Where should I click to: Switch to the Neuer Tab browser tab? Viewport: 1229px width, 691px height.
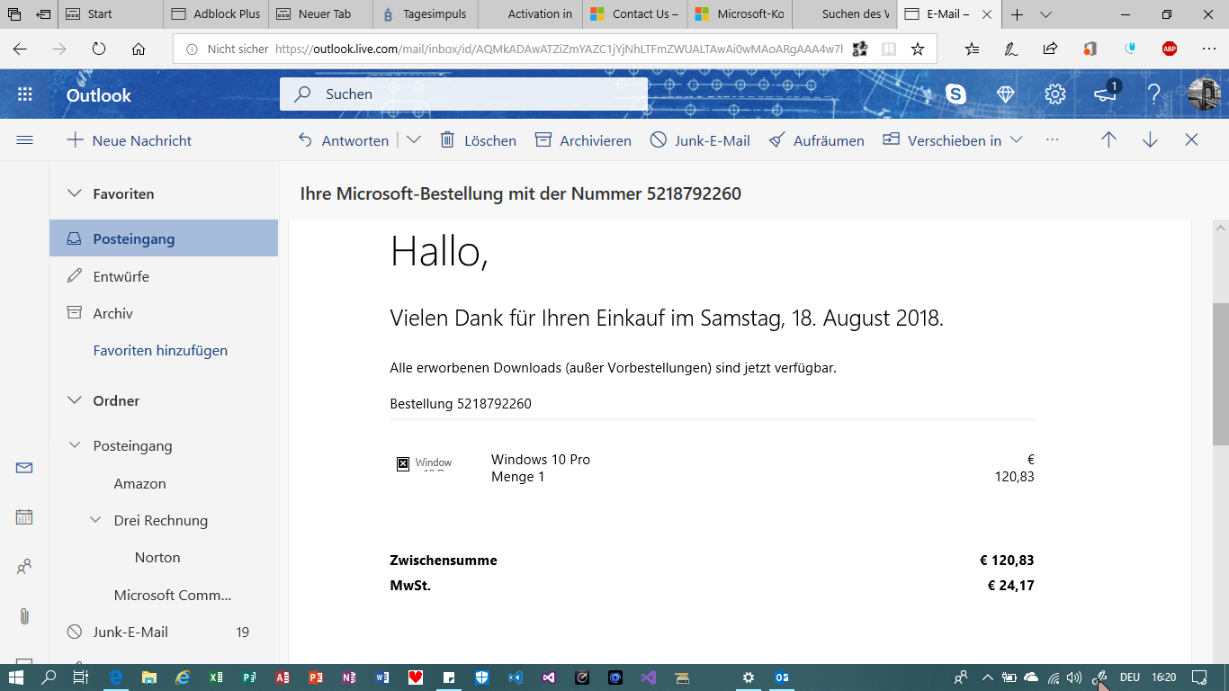click(x=321, y=14)
